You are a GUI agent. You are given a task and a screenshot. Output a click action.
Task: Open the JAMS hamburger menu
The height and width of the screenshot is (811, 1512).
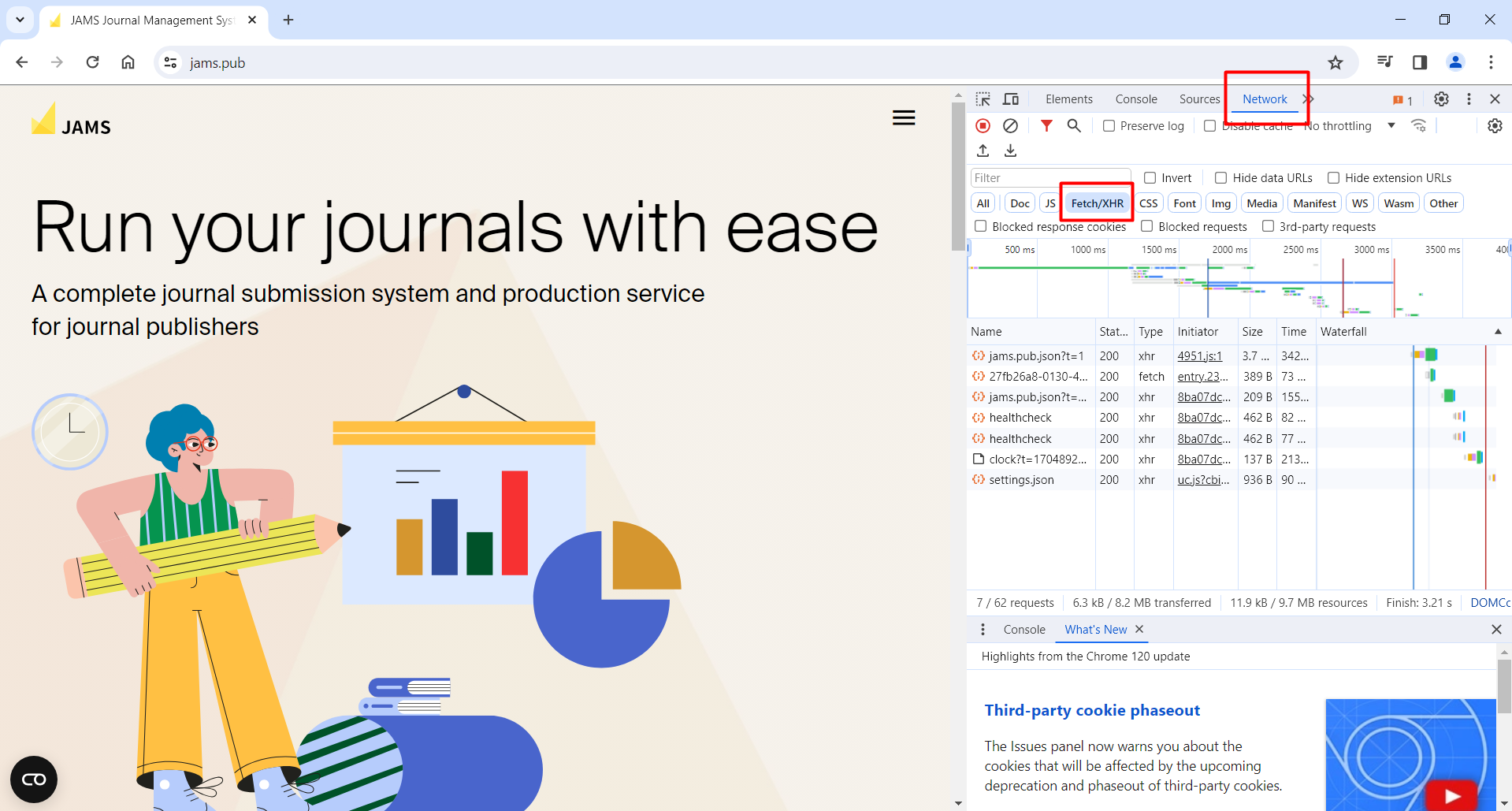click(x=904, y=118)
